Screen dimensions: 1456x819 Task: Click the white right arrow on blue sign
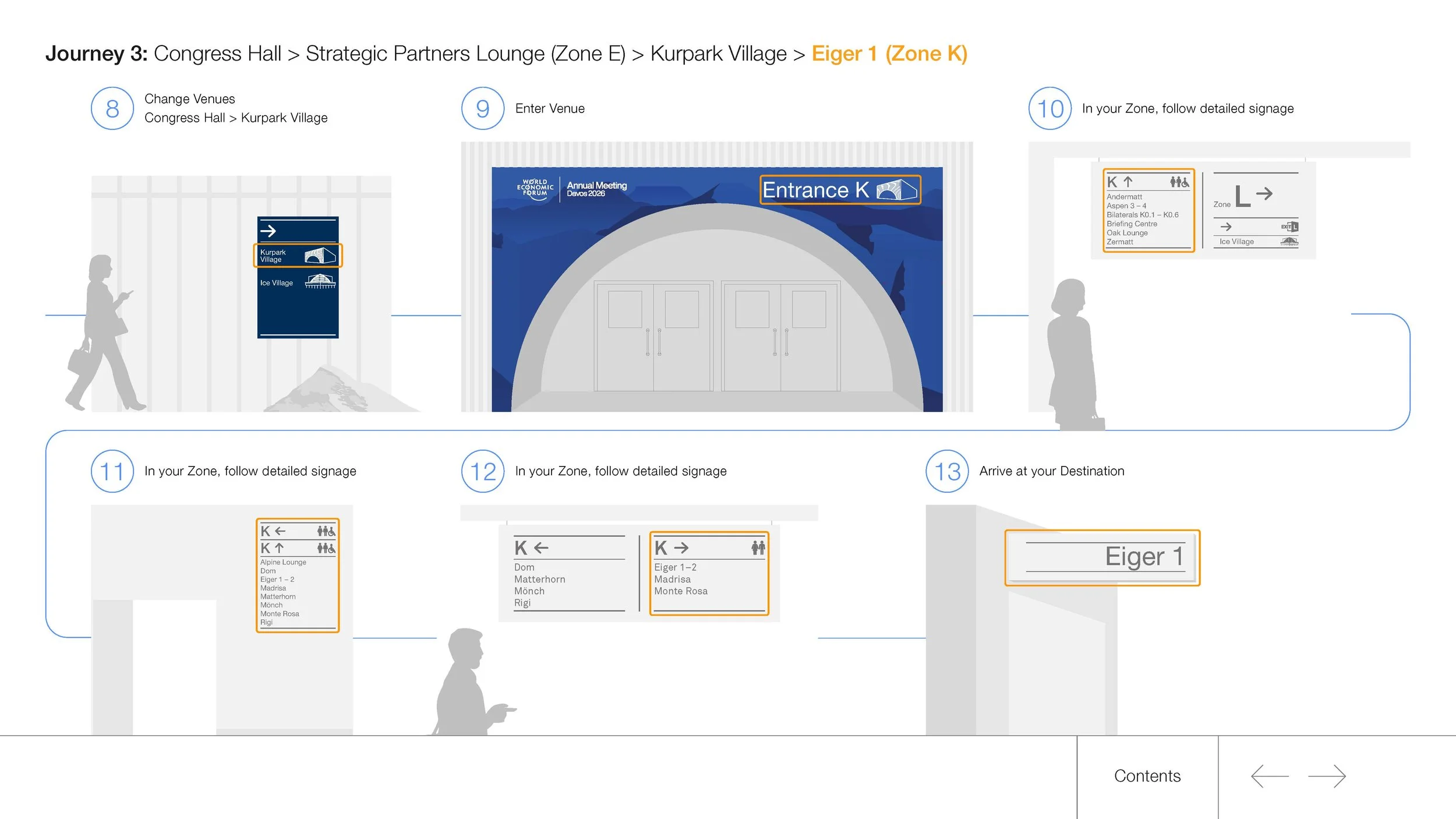pos(268,231)
